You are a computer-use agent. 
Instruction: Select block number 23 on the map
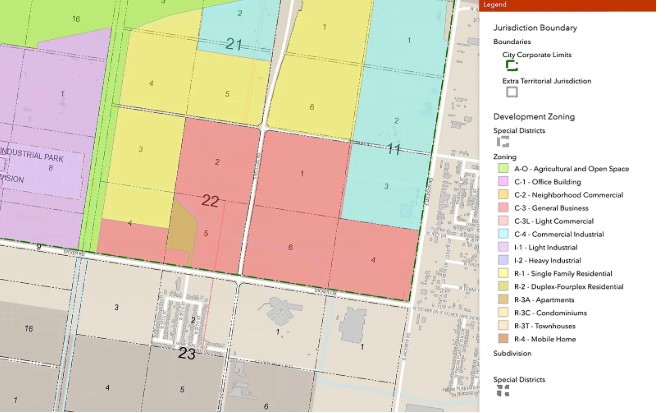(187, 353)
